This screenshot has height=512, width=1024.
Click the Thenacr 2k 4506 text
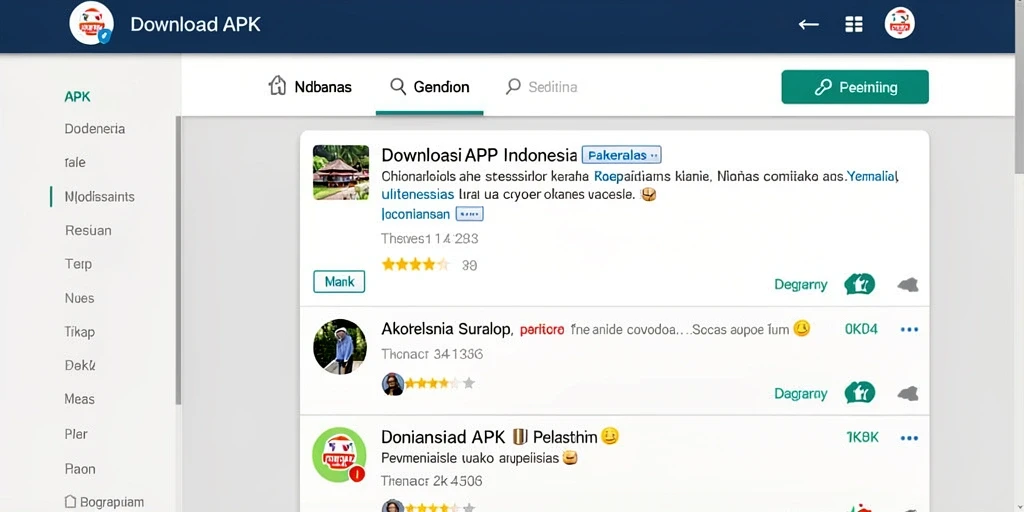431,481
